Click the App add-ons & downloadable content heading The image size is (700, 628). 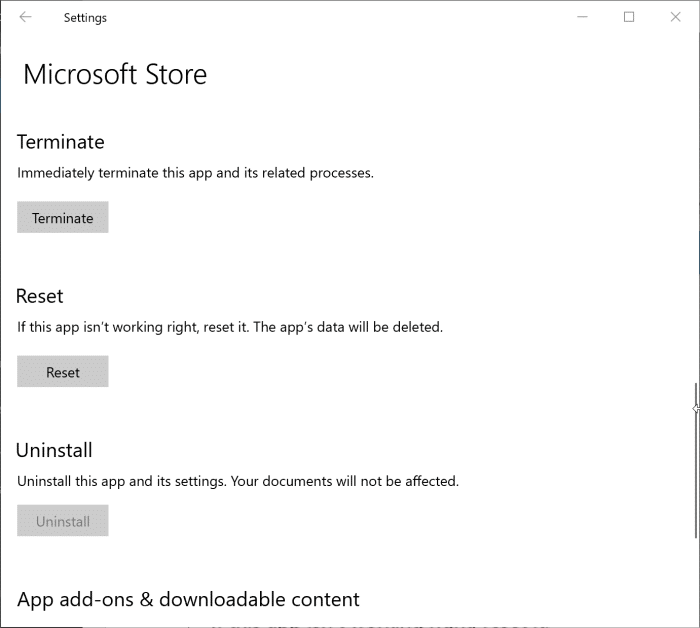click(188, 599)
